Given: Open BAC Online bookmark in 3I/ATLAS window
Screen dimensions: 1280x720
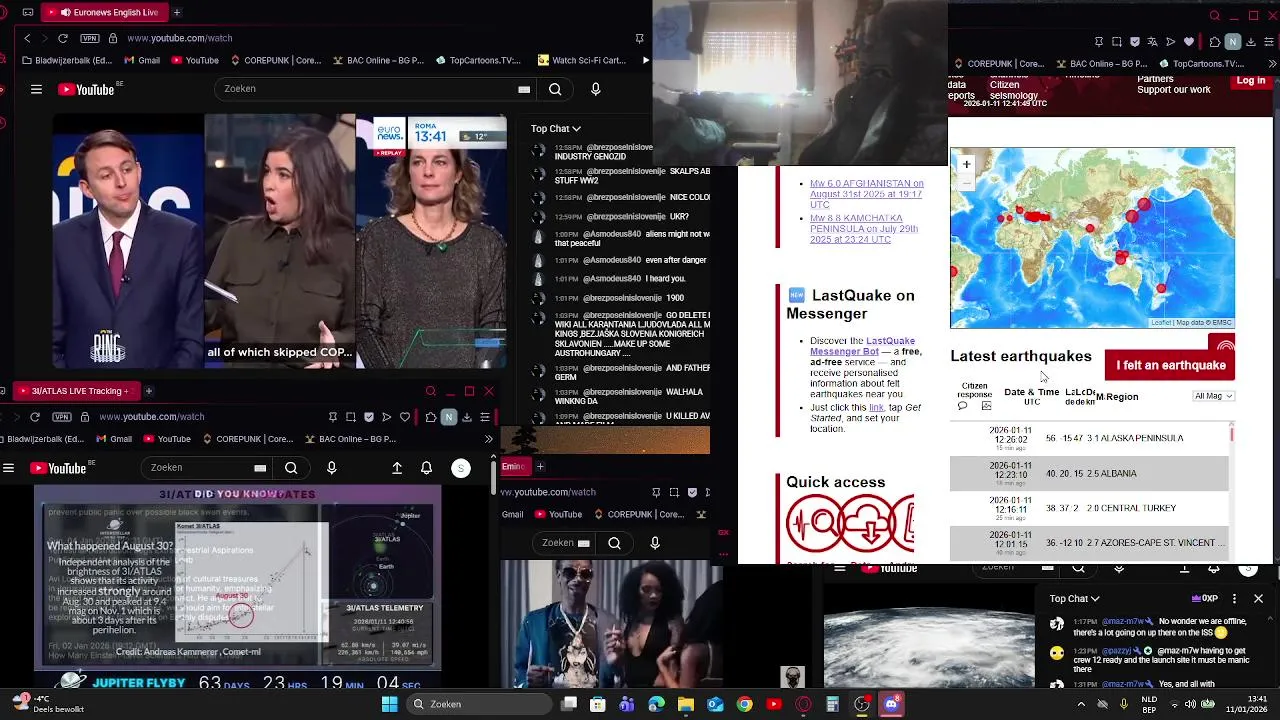Looking at the screenshot, I should [349, 439].
